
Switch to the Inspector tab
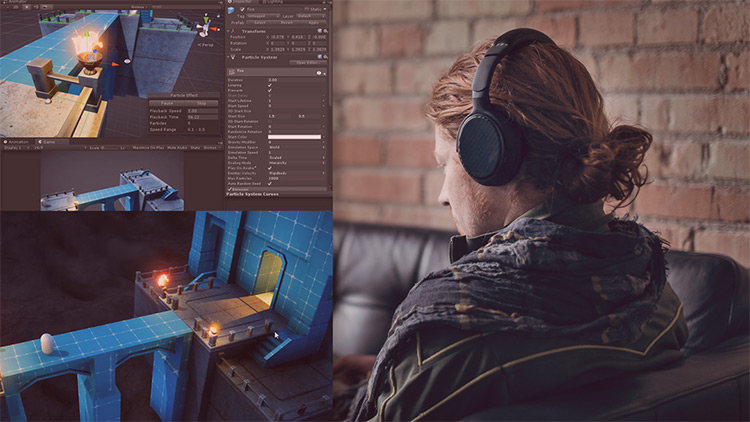tap(242, 1)
